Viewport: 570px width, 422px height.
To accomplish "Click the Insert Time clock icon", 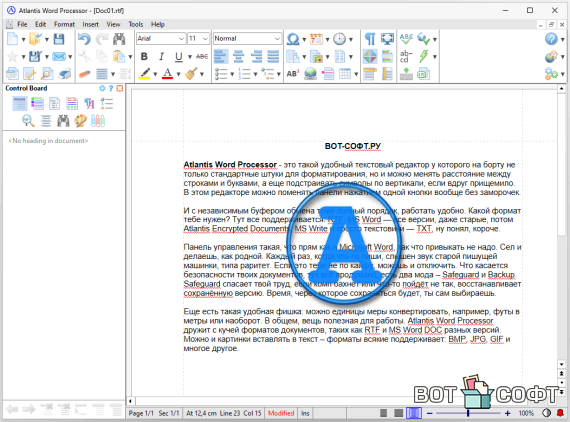I will 340,39.
